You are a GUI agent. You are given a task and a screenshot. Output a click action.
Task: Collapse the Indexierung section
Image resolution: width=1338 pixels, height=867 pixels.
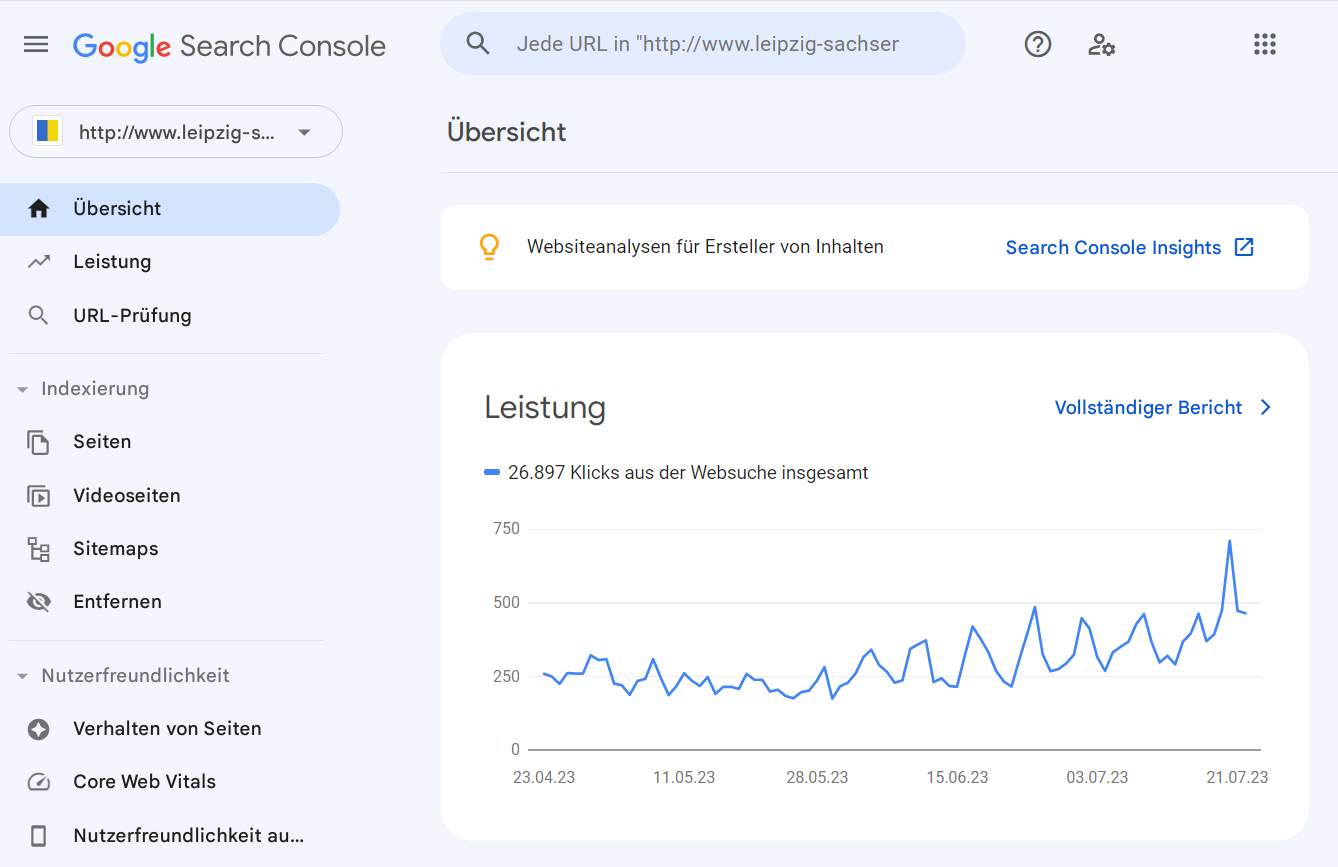(x=22, y=389)
